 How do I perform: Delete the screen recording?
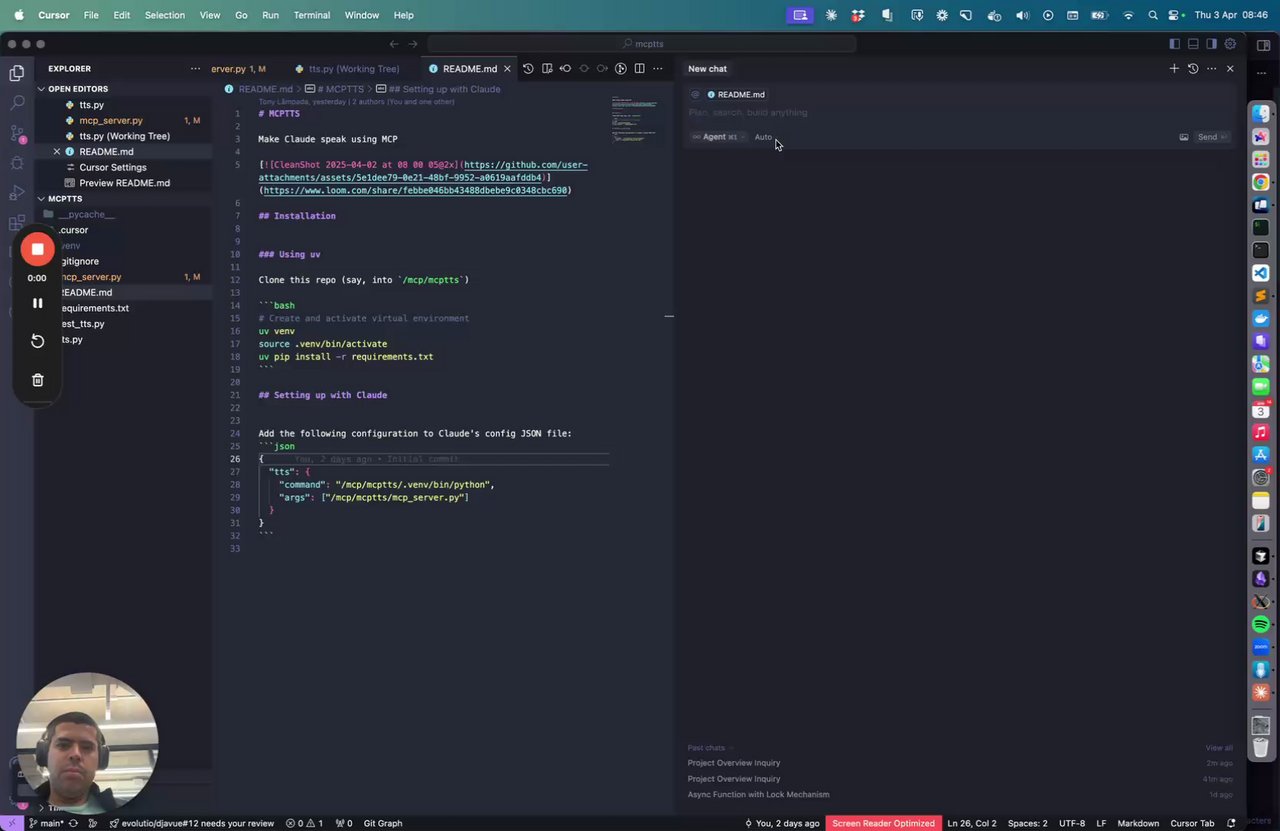point(37,380)
